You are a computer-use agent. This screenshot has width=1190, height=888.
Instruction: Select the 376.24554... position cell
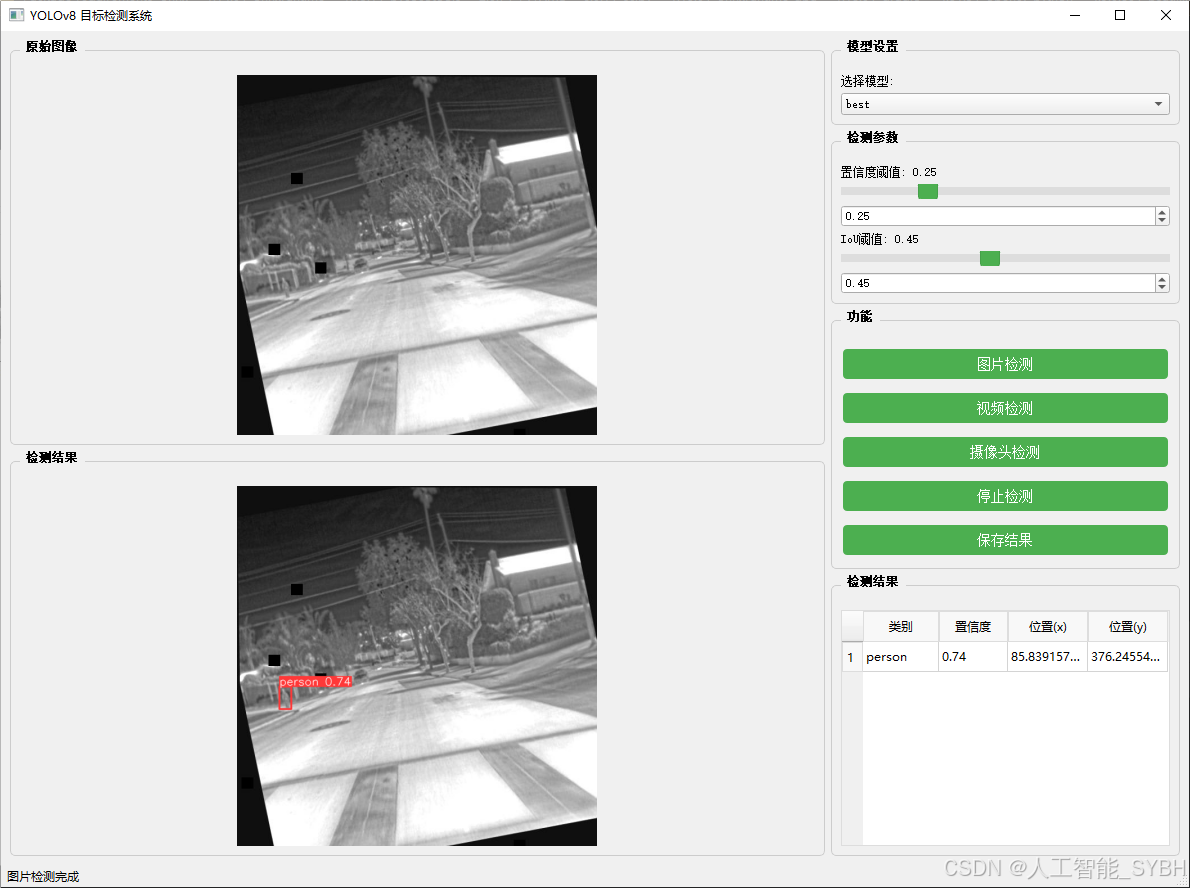[x=1128, y=657]
